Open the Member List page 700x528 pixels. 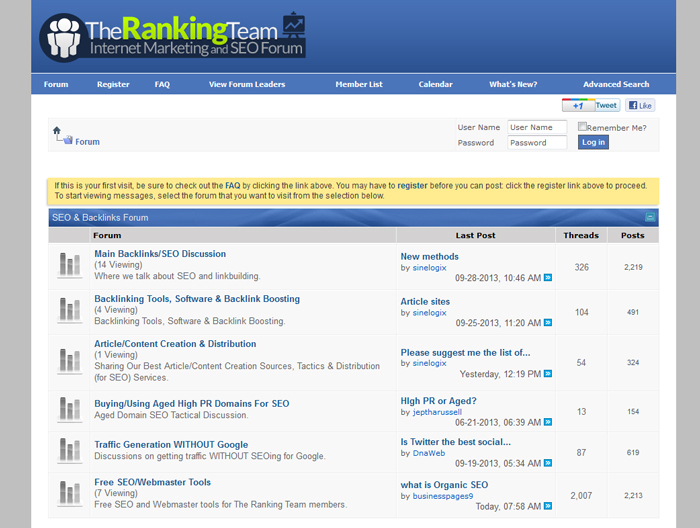point(359,84)
